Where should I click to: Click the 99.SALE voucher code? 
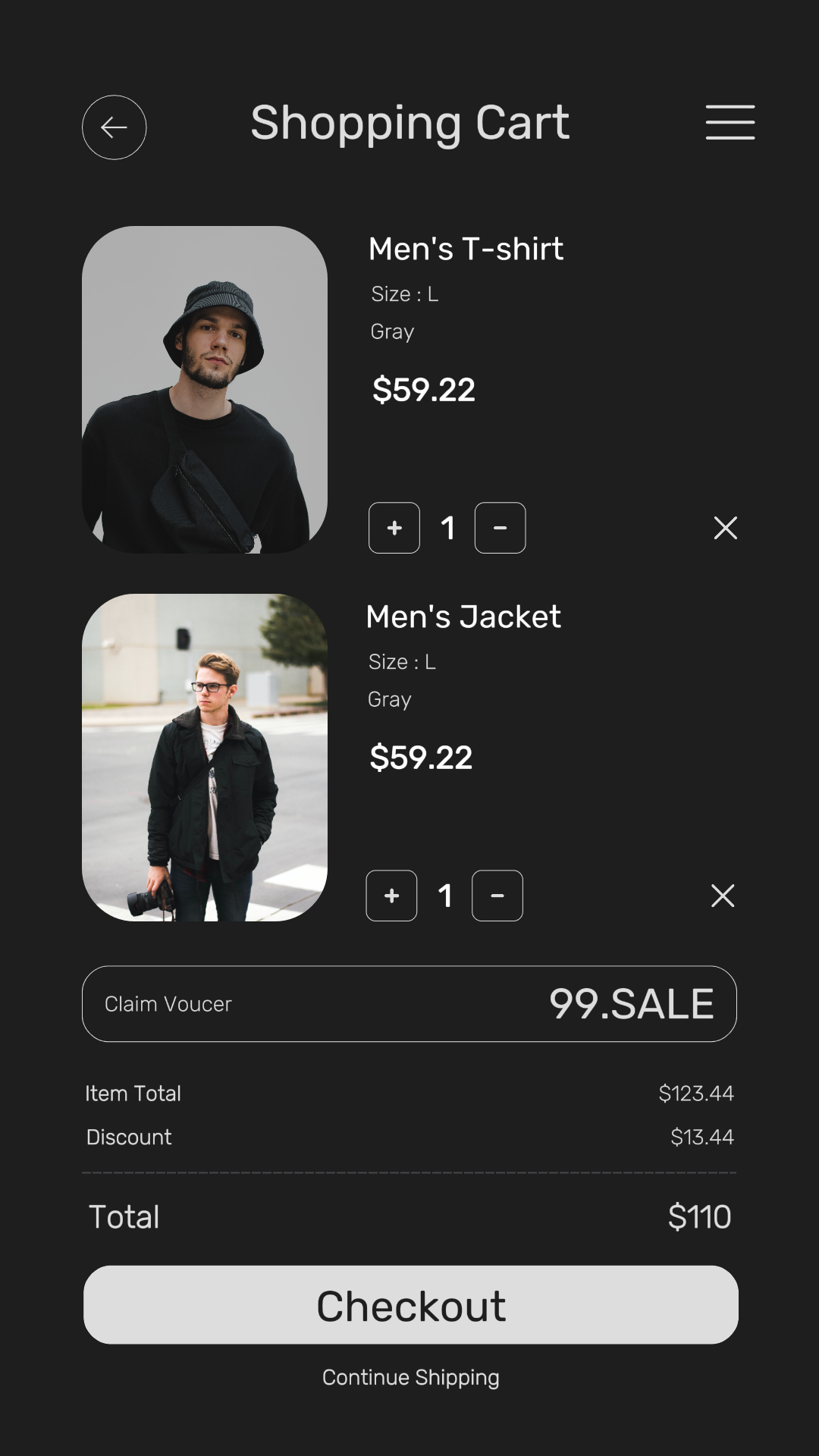[x=631, y=1004]
